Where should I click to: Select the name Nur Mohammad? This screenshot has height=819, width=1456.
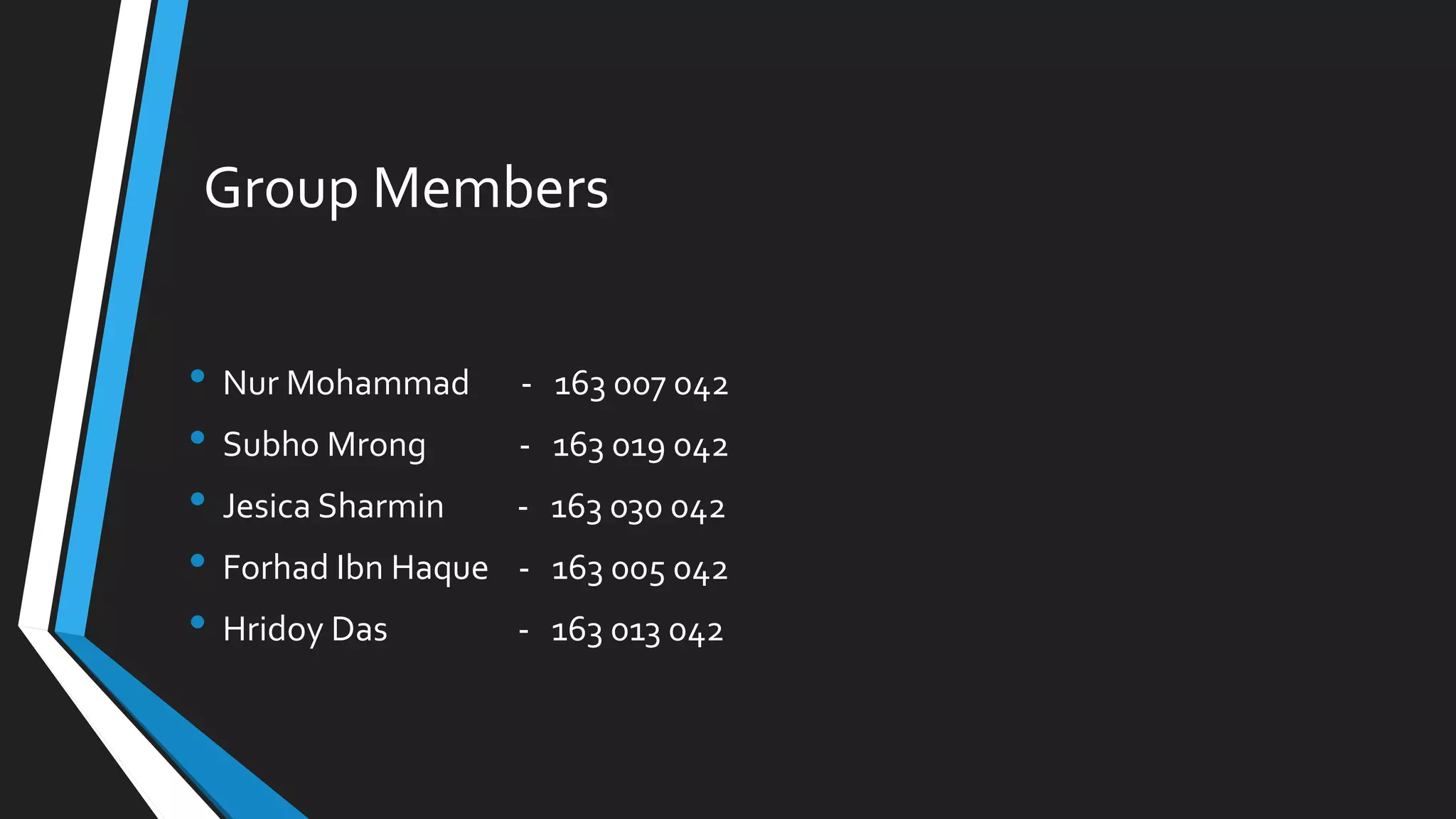point(346,383)
